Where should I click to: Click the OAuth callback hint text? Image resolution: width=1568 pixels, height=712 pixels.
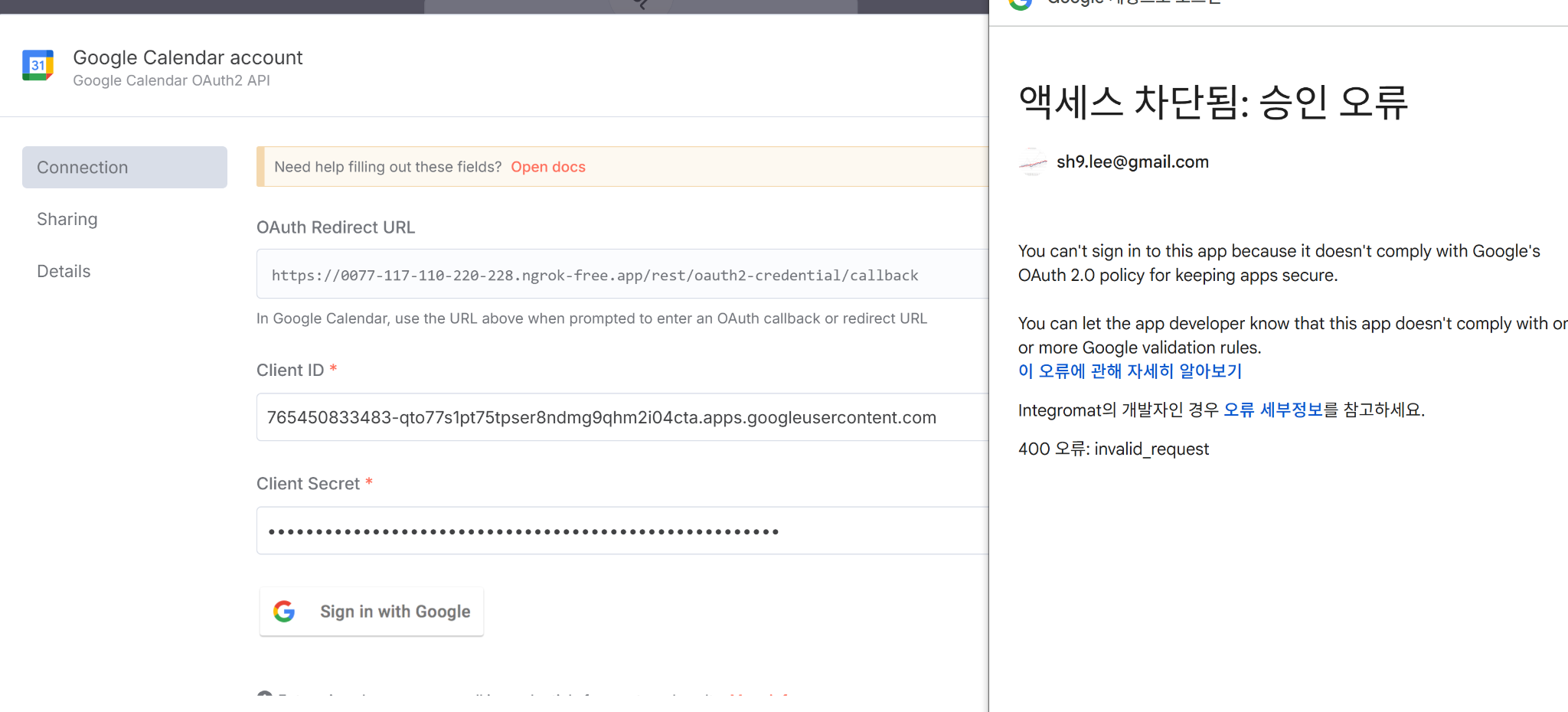coord(592,318)
